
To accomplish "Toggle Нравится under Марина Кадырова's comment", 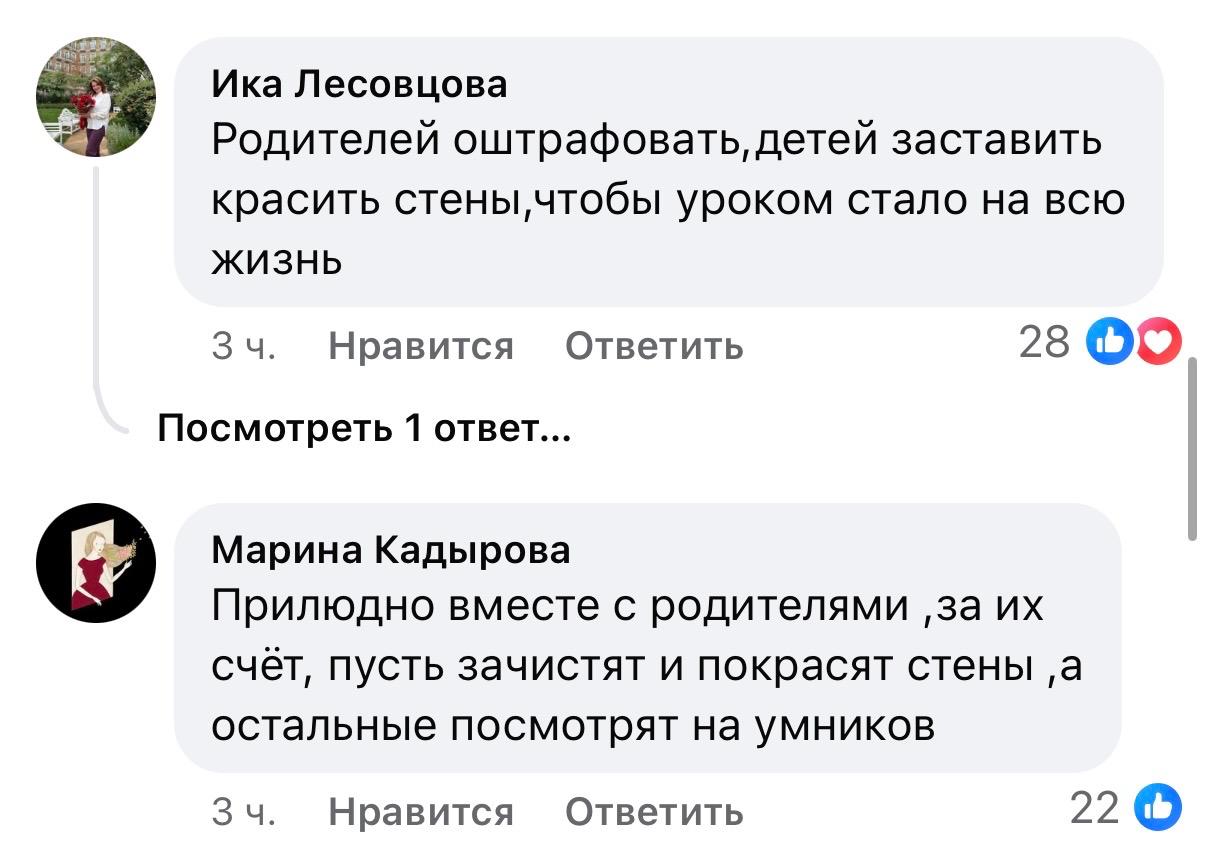I will click(420, 811).
